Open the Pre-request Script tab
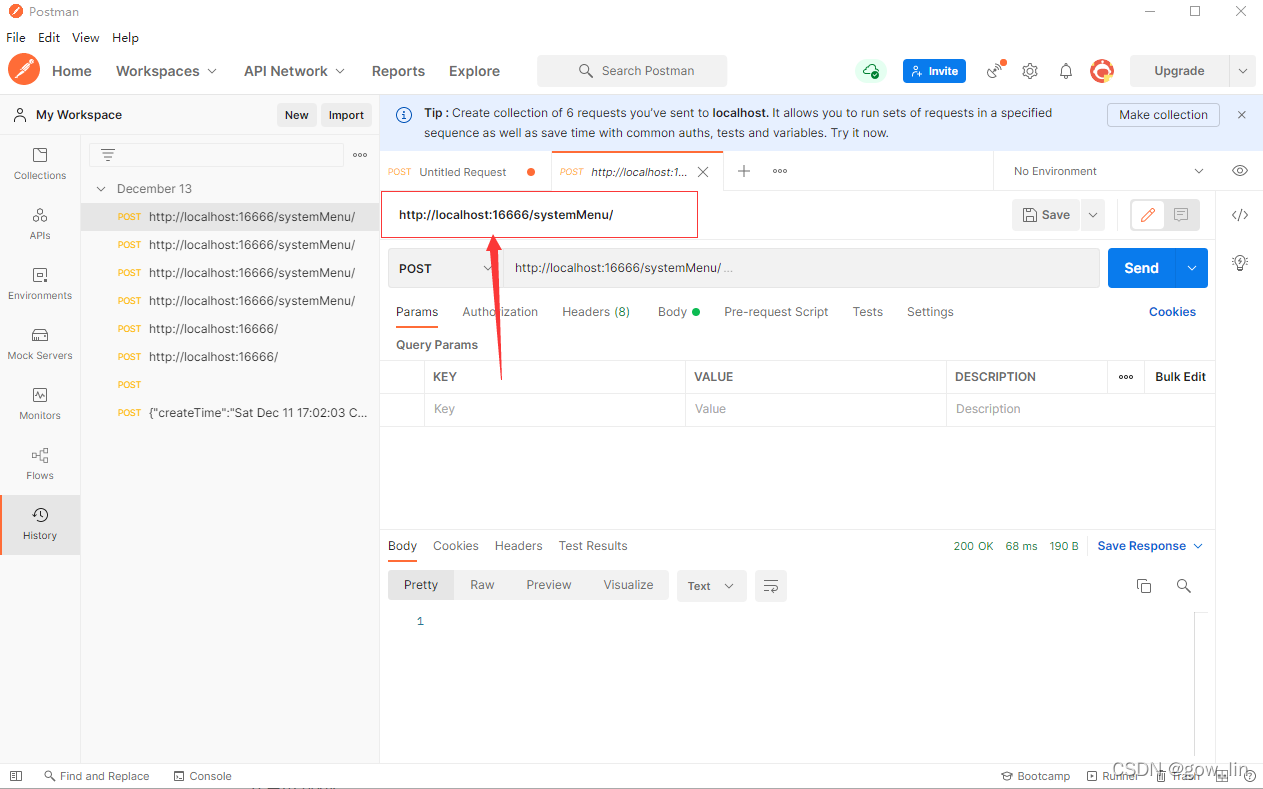This screenshot has height=789, width=1263. [776, 312]
